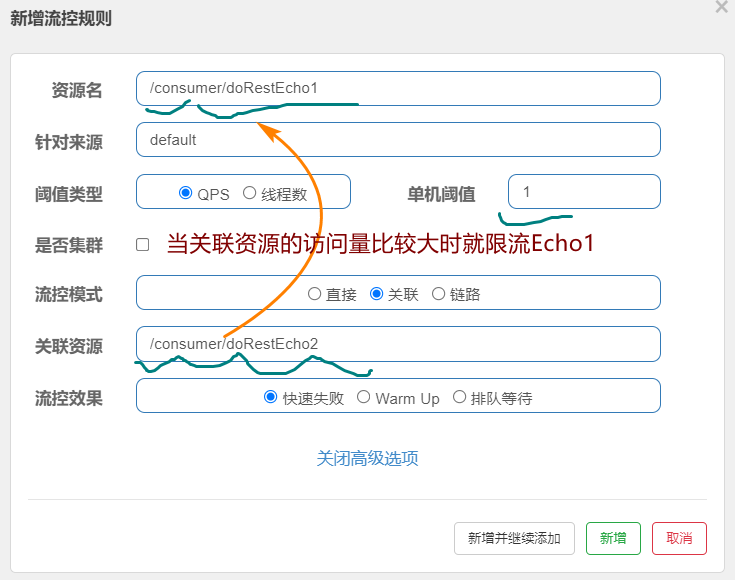Click the 关联资源 input field
The height and width of the screenshot is (580, 735).
[398, 344]
